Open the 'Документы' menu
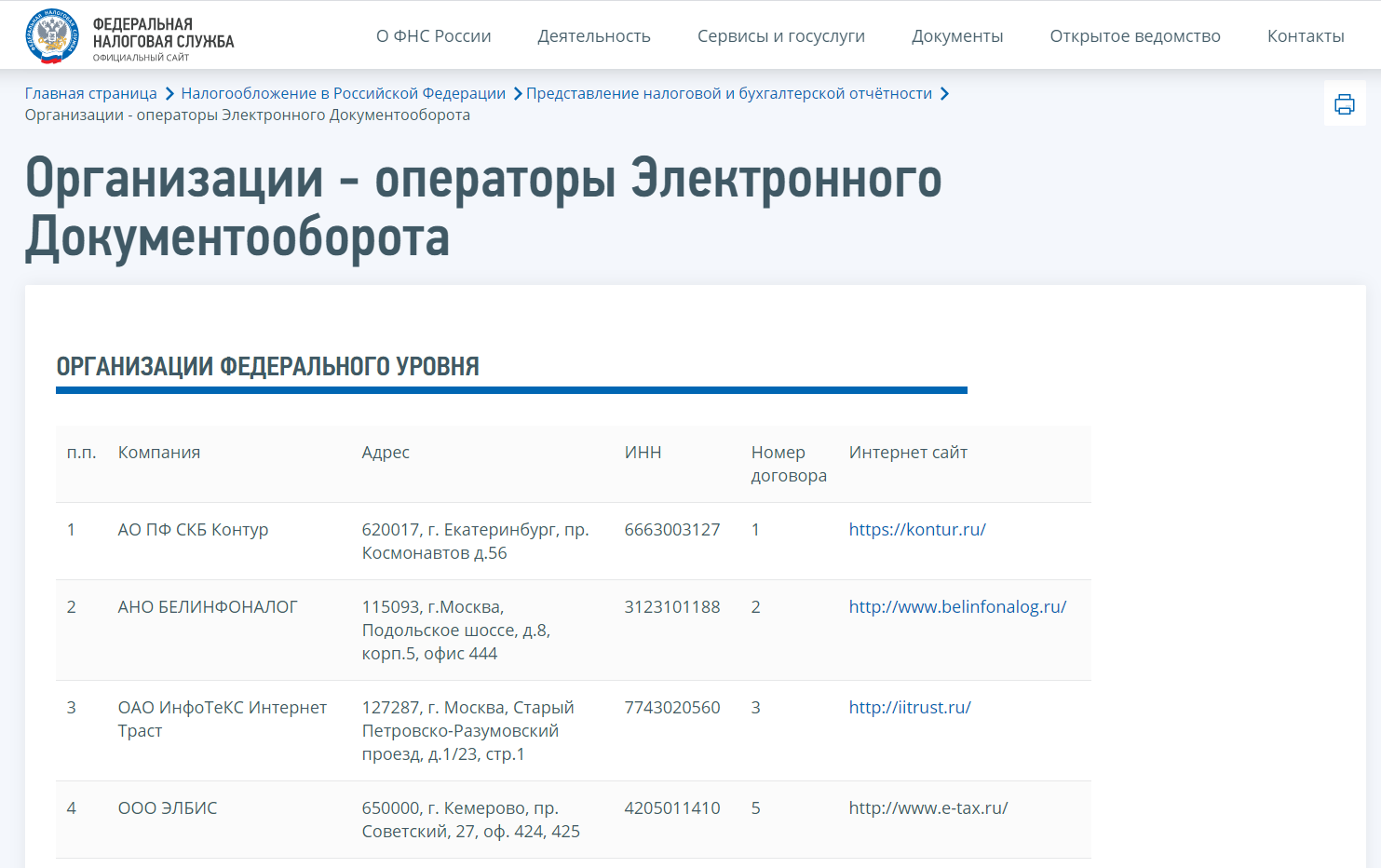 click(x=957, y=36)
